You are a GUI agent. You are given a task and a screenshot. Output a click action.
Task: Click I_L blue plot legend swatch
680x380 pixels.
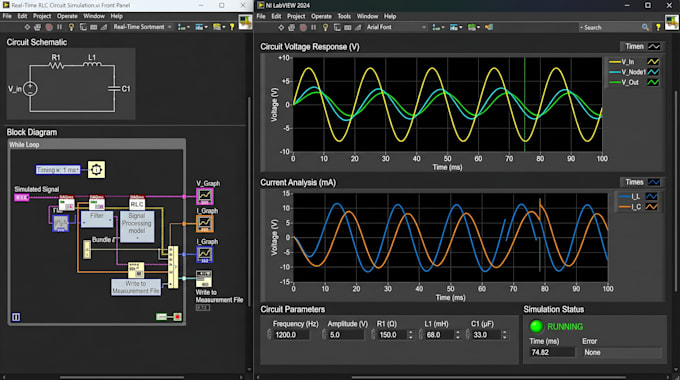point(652,197)
